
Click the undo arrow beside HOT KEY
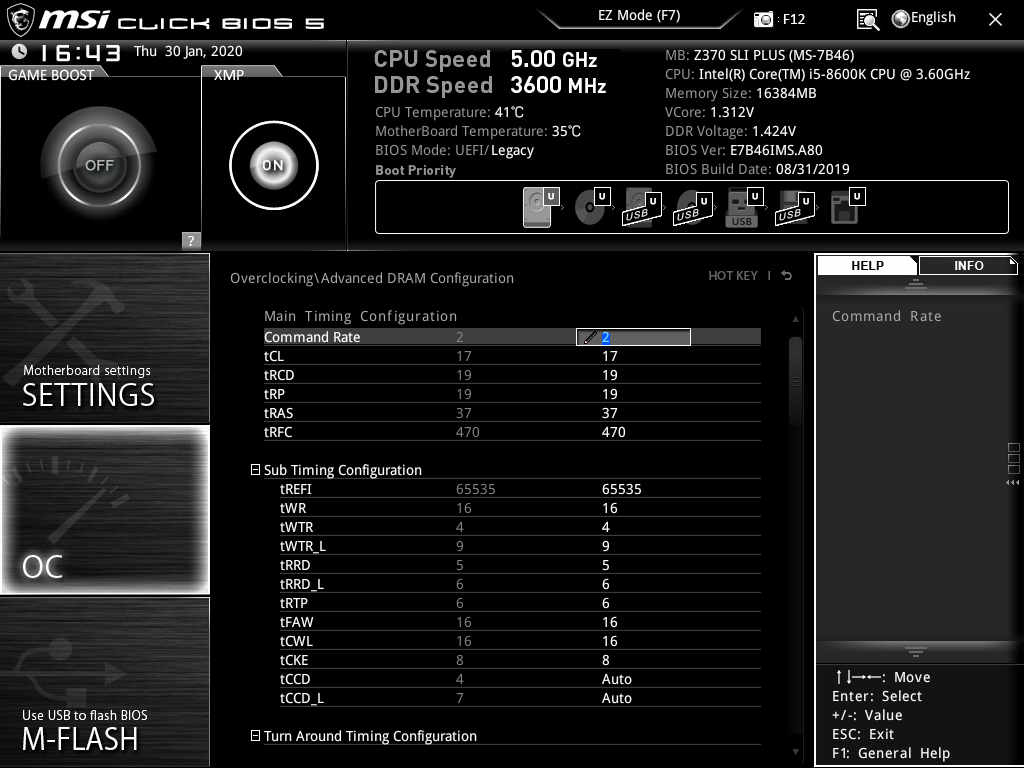pos(785,276)
